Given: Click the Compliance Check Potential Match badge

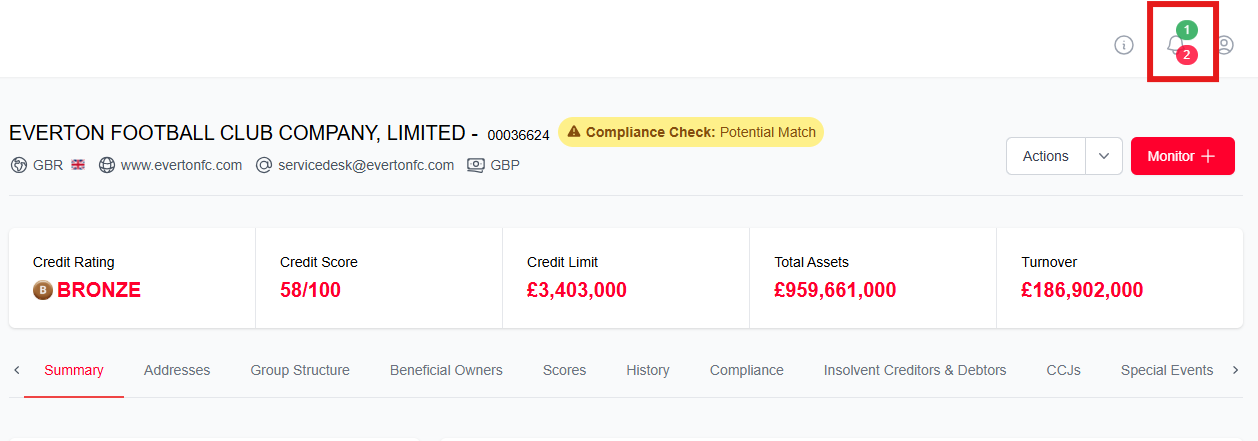Looking at the screenshot, I should tap(691, 132).
